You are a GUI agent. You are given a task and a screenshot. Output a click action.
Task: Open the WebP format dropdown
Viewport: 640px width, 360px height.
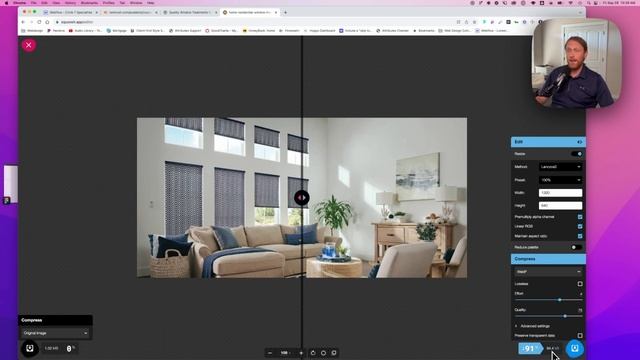tap(548, 271)
